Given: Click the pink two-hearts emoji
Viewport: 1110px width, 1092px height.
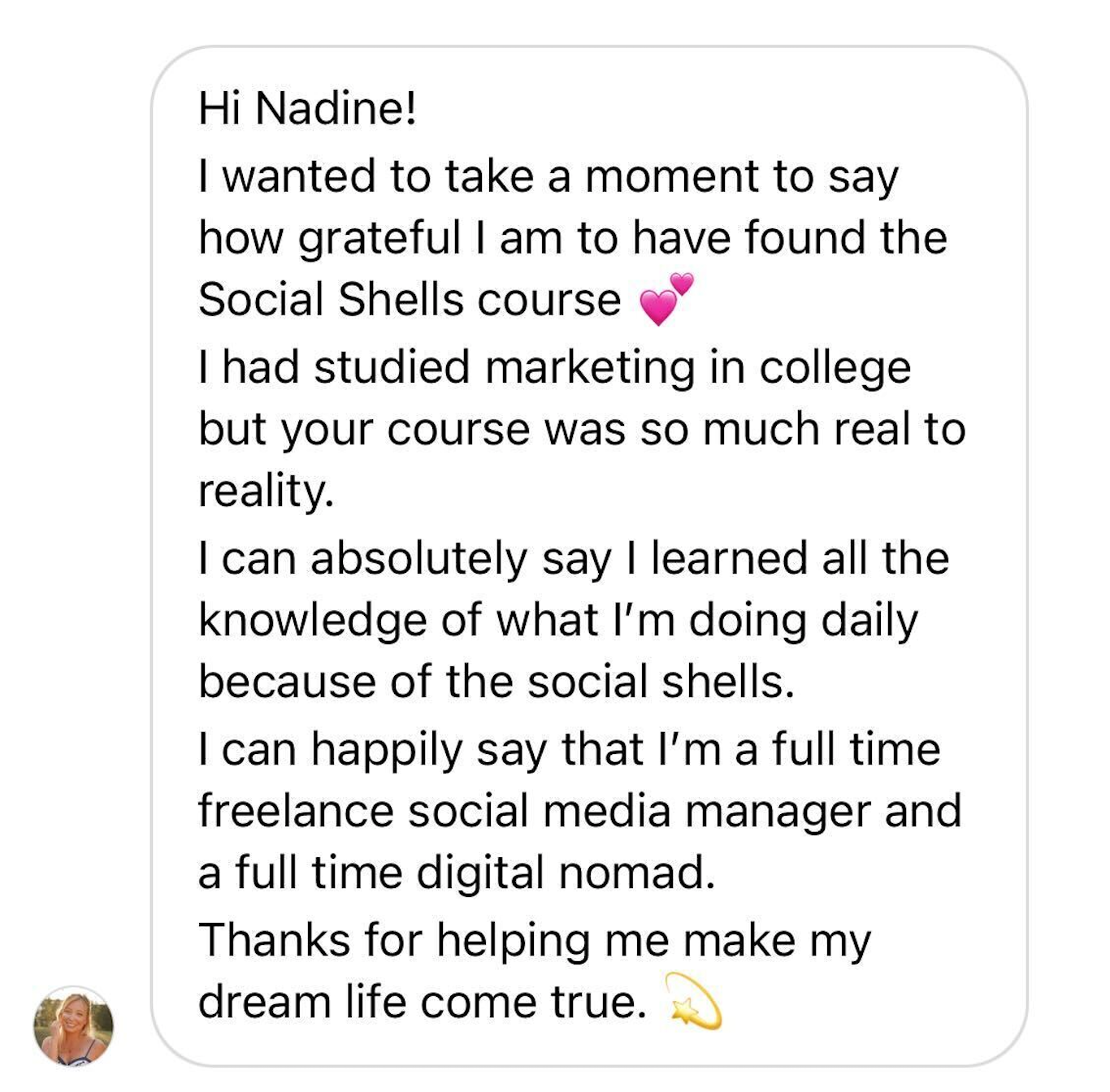Looking at the screenshot, I should click(666, 298).
